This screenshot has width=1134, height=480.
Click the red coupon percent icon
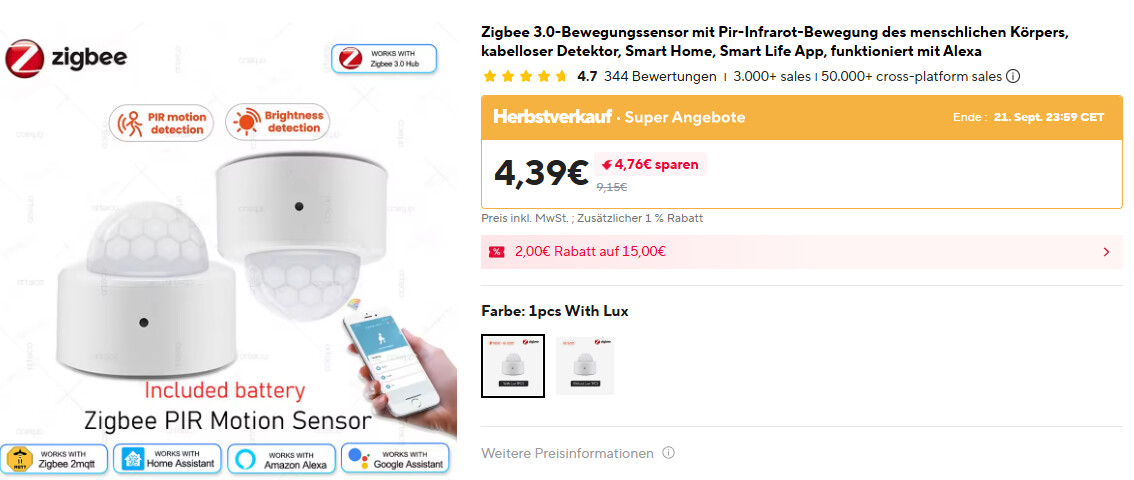coord(496,252)
